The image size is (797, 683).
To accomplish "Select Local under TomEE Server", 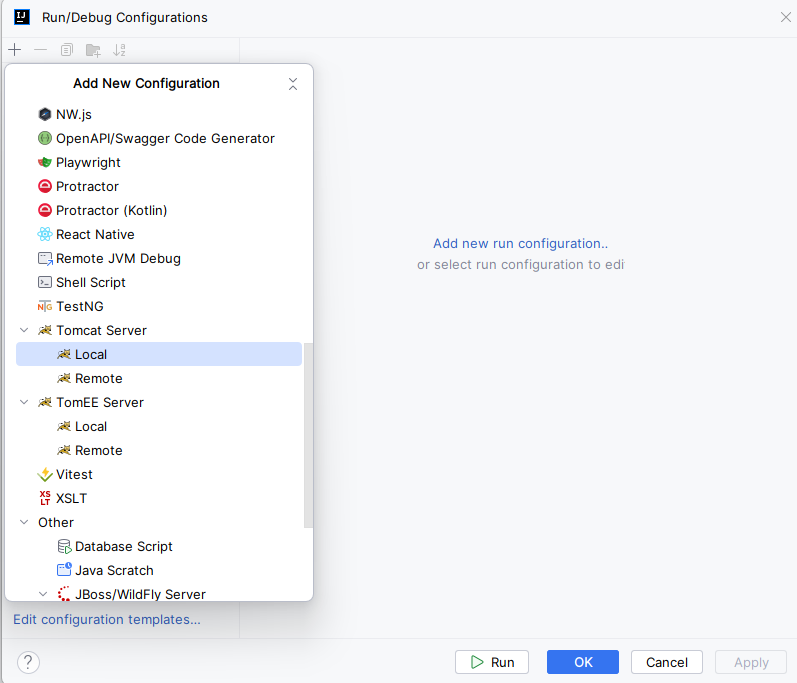I will coord(159,426).
